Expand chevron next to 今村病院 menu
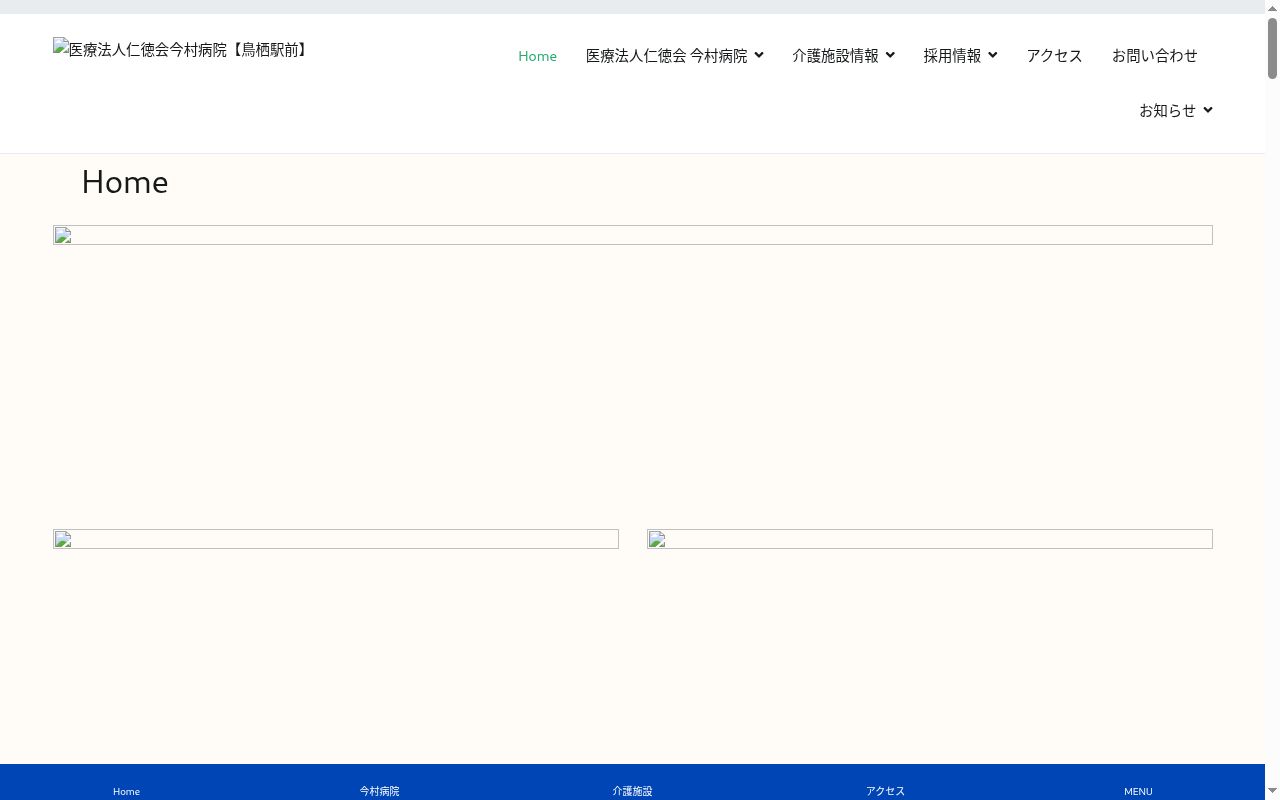This screenshot has width=1280, height=800. [759, 56]
